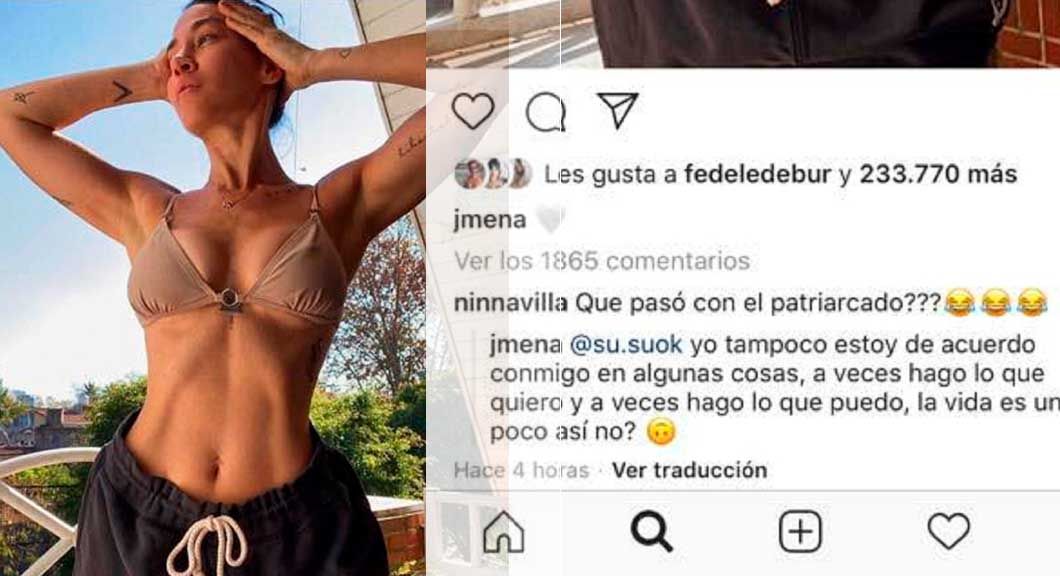
Task: Click the @su.suok mention
Action: click(x=626, y=345)
